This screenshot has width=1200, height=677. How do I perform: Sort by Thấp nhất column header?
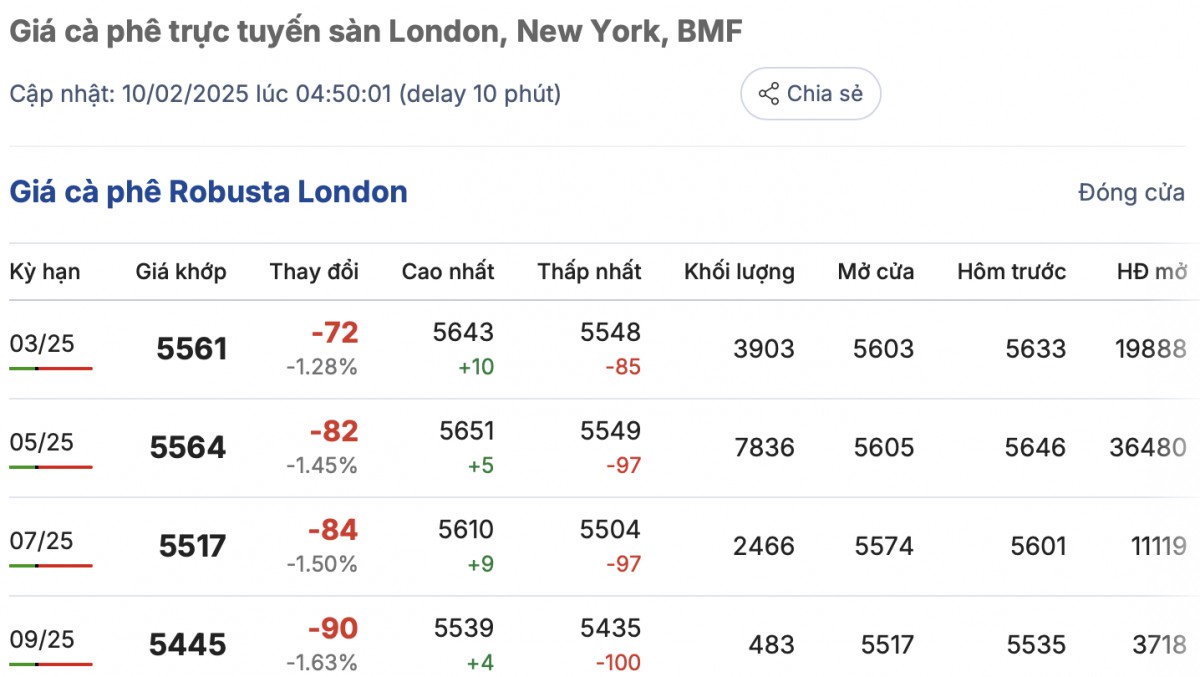(589, 271)
